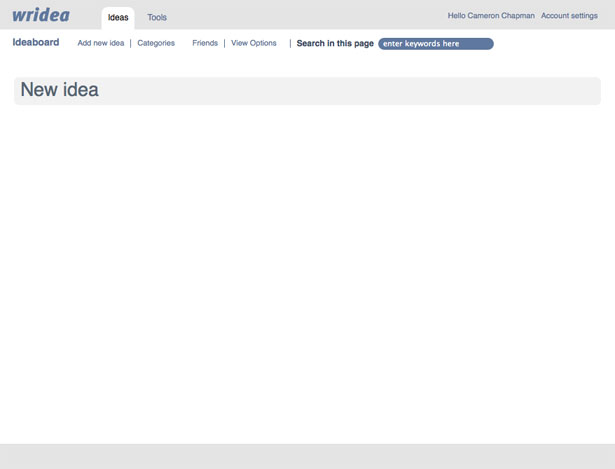Click the Ideaboard heading

36,42
